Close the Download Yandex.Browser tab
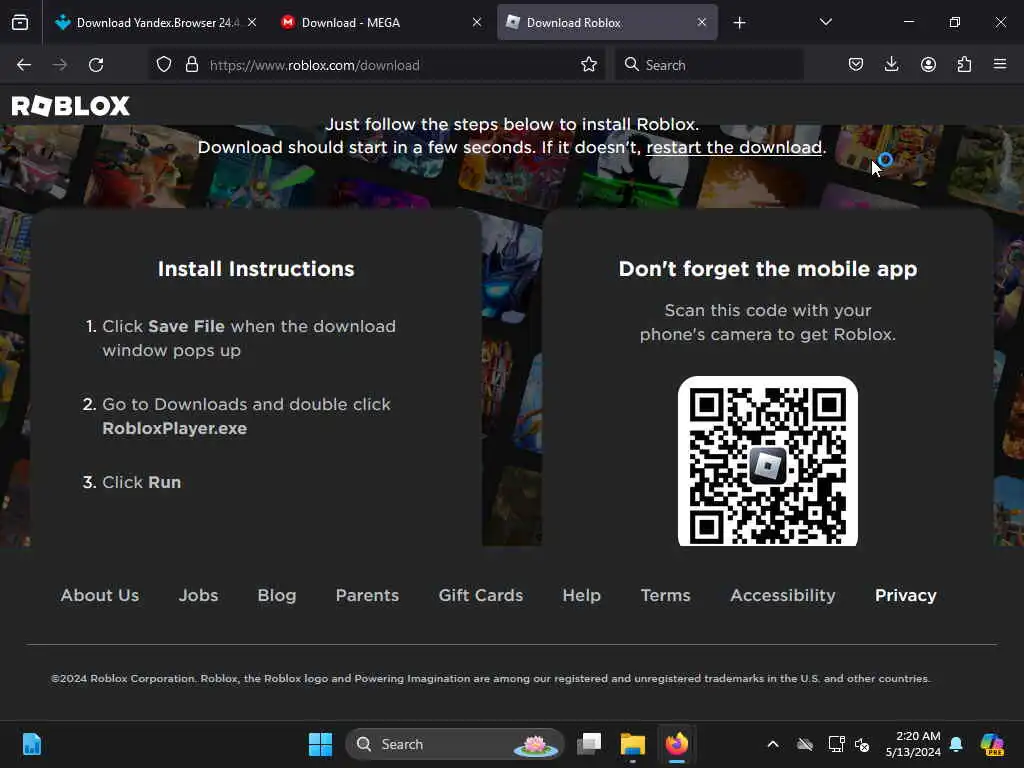The height and width of the screenshot is (768, 1024). [x=252, y=22]
